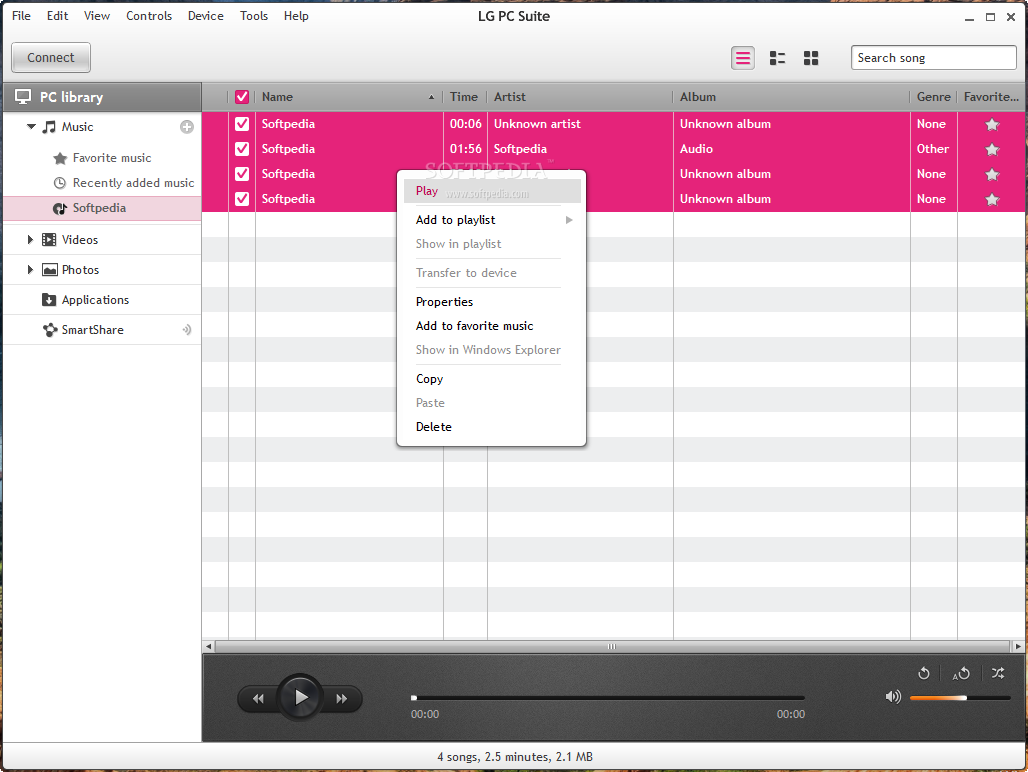Open the Controls menu
Image resolution: width=1028 pixels, height=772 pixels.
149,16
